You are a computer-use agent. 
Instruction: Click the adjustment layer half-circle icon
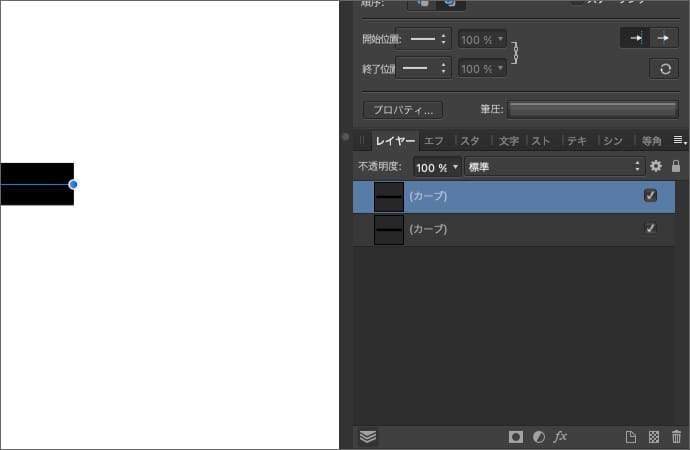pos(538,437)
